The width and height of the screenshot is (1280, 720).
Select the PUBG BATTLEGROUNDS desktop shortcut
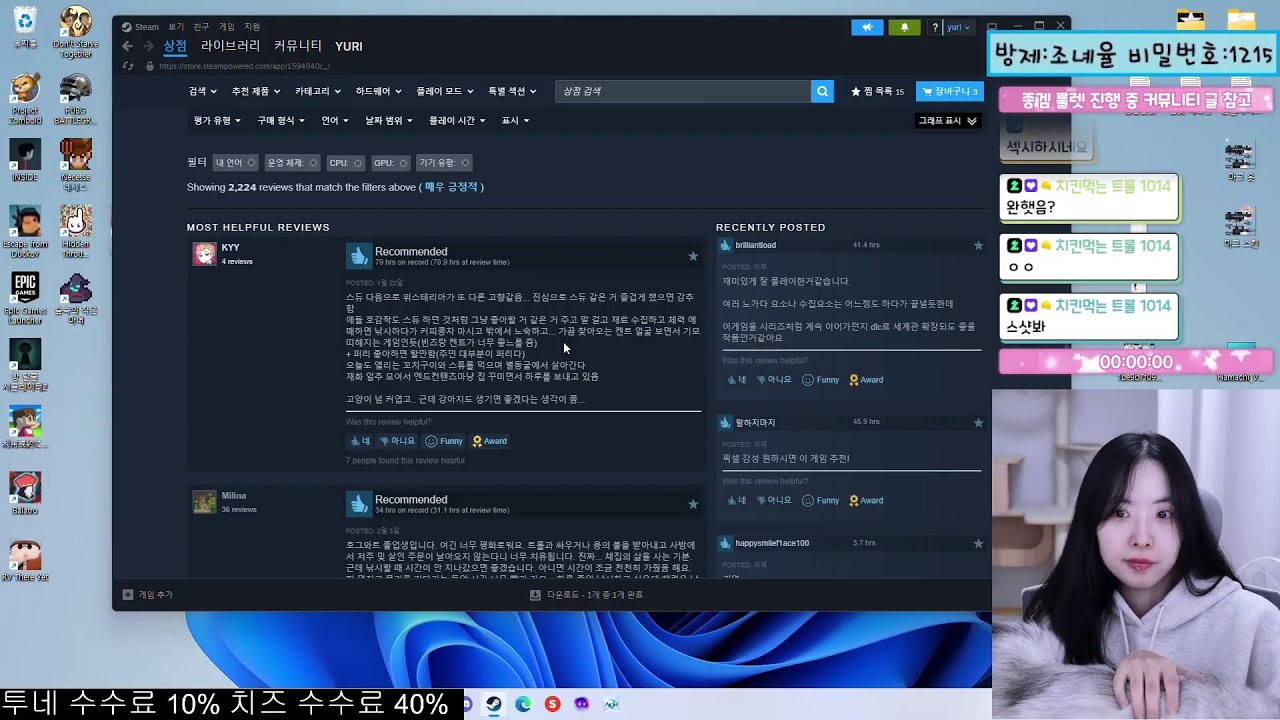75,98
